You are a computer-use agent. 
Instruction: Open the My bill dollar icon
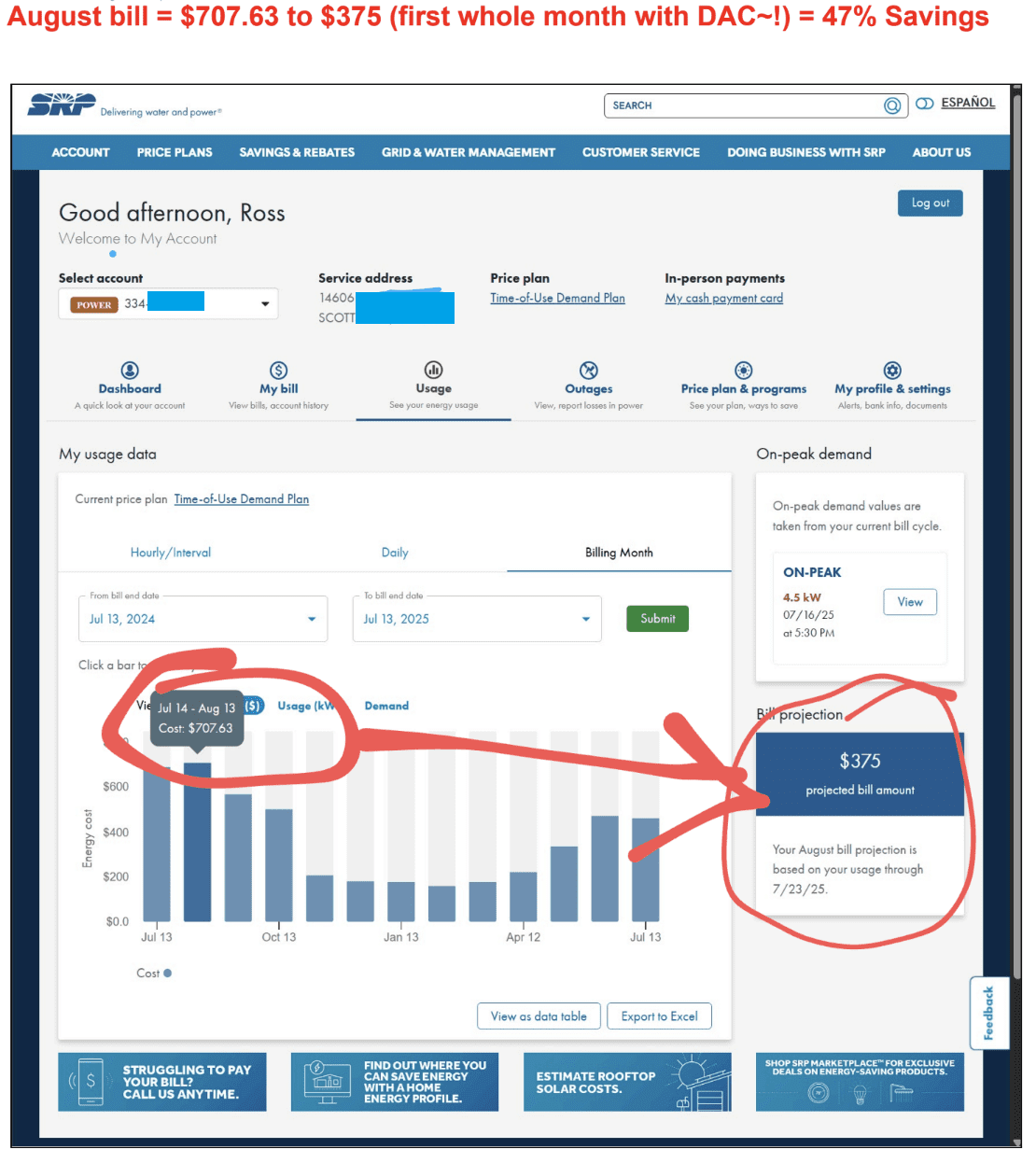click(x=278, y=371)
